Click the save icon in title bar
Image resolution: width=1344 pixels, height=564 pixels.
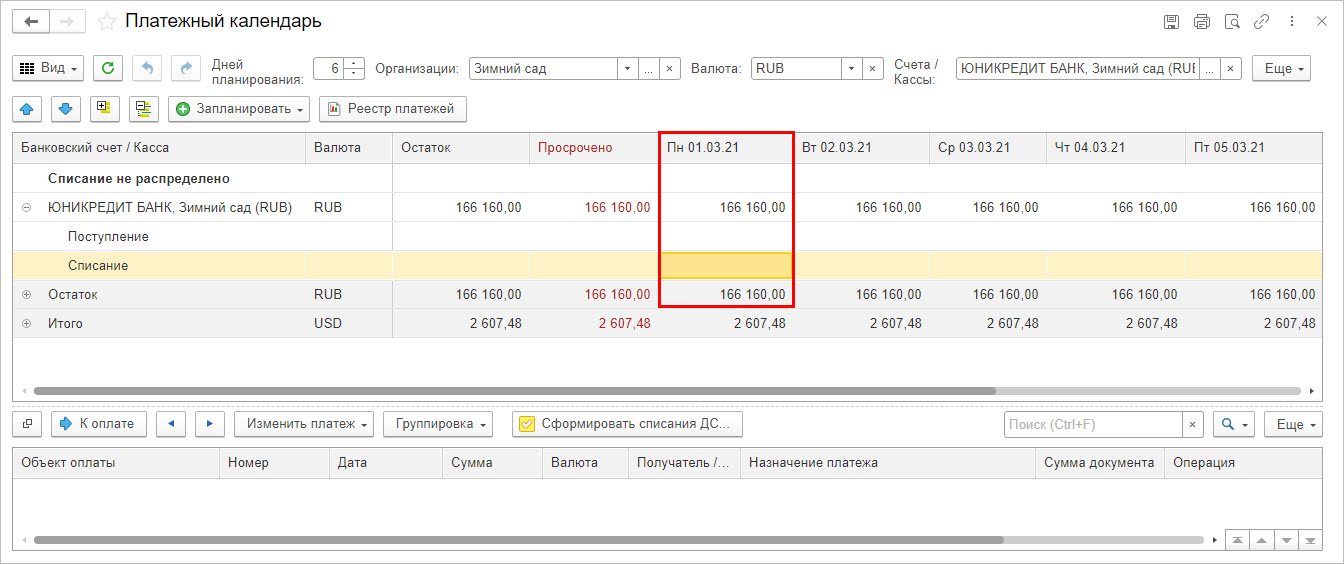[1171, 21]
